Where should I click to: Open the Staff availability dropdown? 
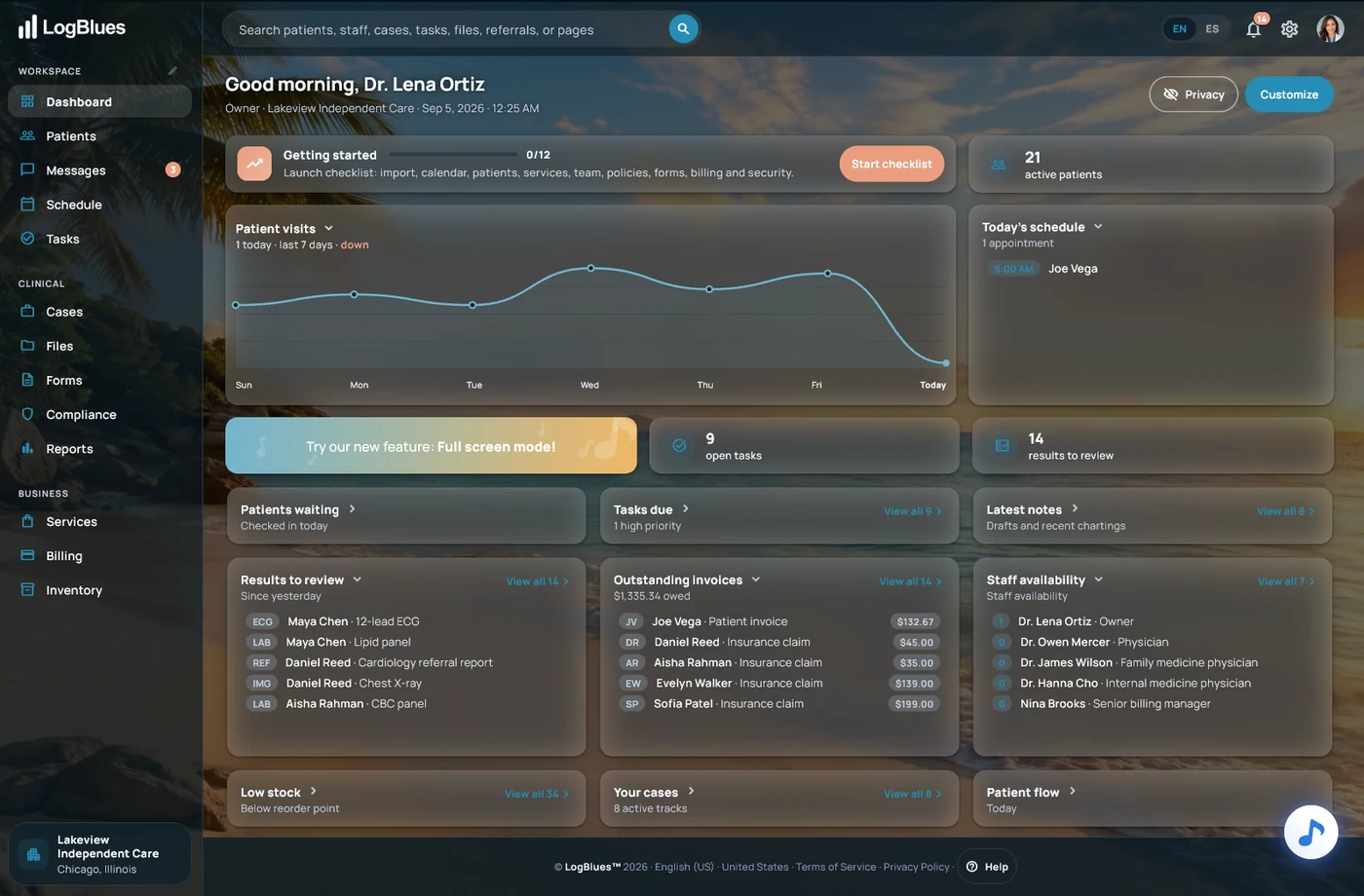click(x=1098, y=579)
